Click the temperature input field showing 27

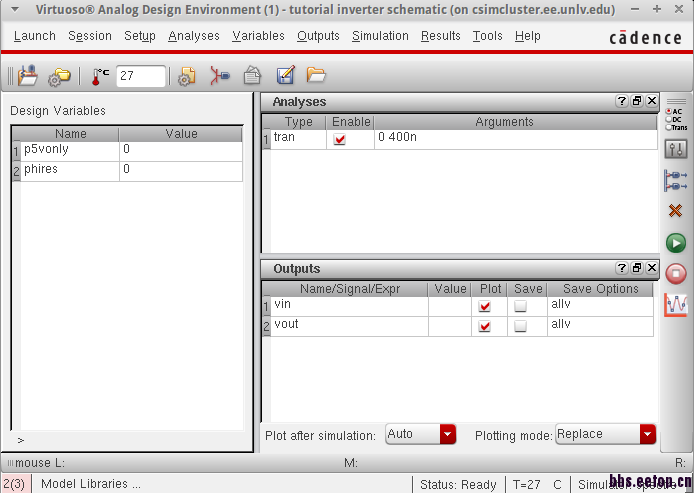tap(141, 76)
